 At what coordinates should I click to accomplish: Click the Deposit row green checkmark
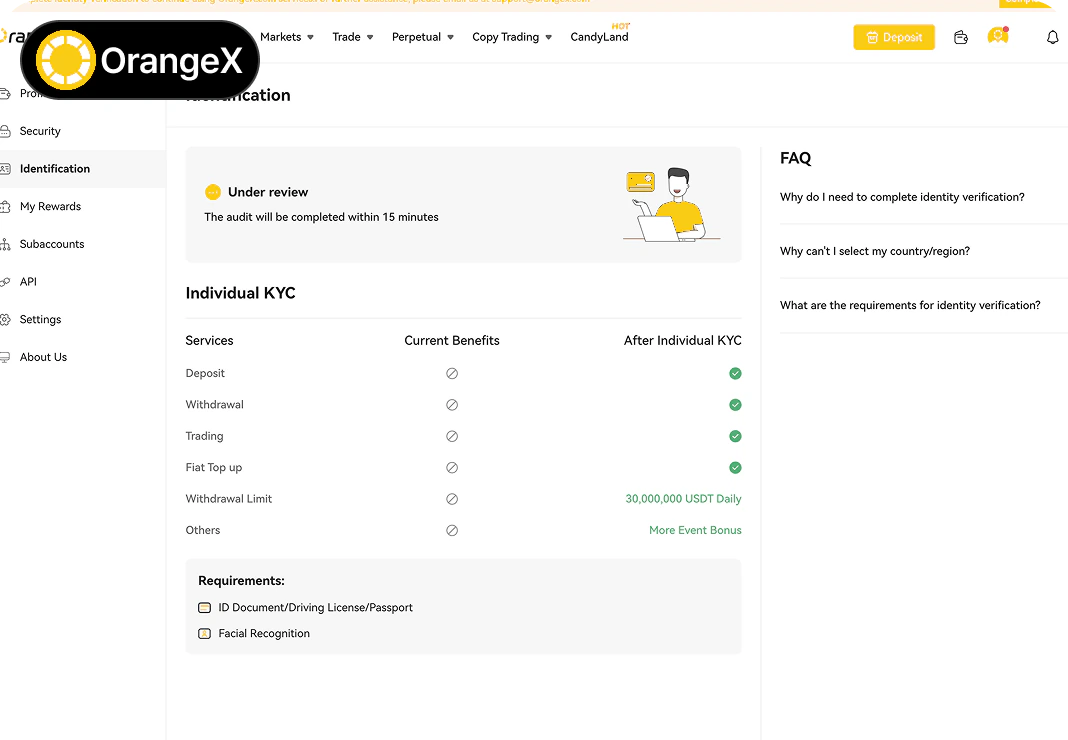pyautogui.click(x=735, y=373)
